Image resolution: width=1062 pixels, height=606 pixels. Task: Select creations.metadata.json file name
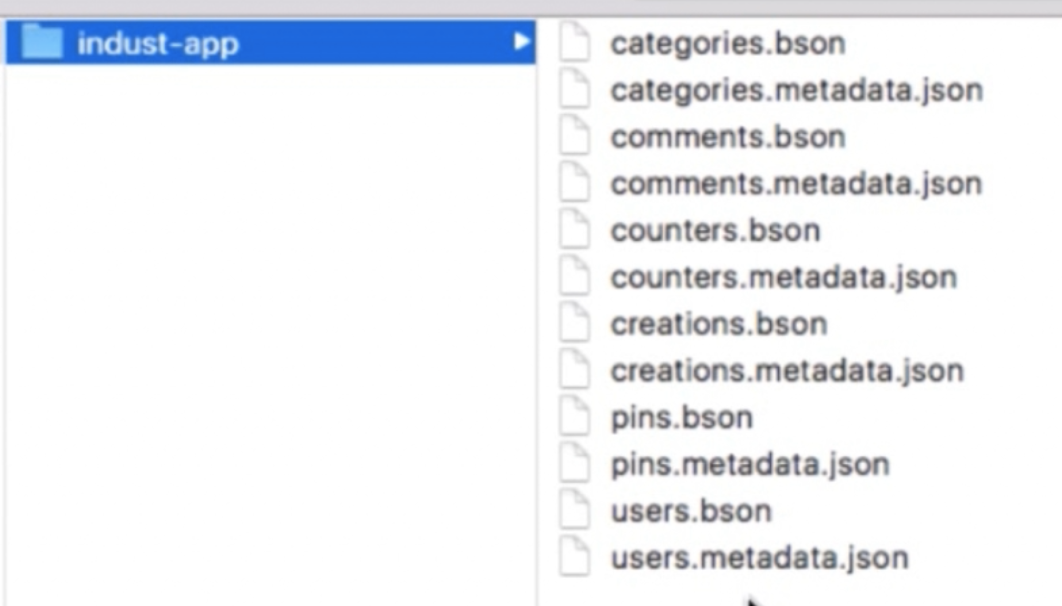pyautogui.click(x=787, y=371)
